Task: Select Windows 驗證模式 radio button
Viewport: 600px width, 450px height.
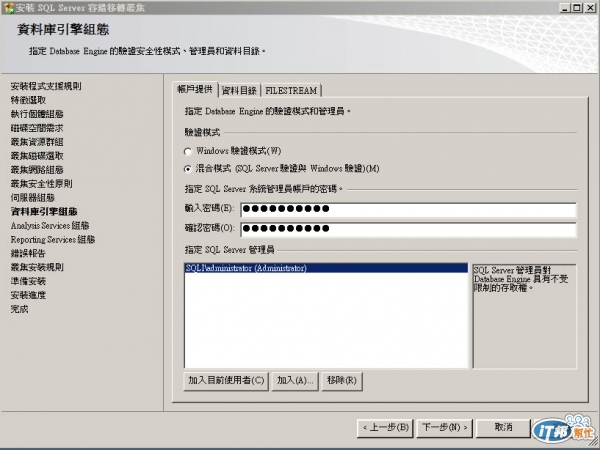Action: (x=188, y=152)
